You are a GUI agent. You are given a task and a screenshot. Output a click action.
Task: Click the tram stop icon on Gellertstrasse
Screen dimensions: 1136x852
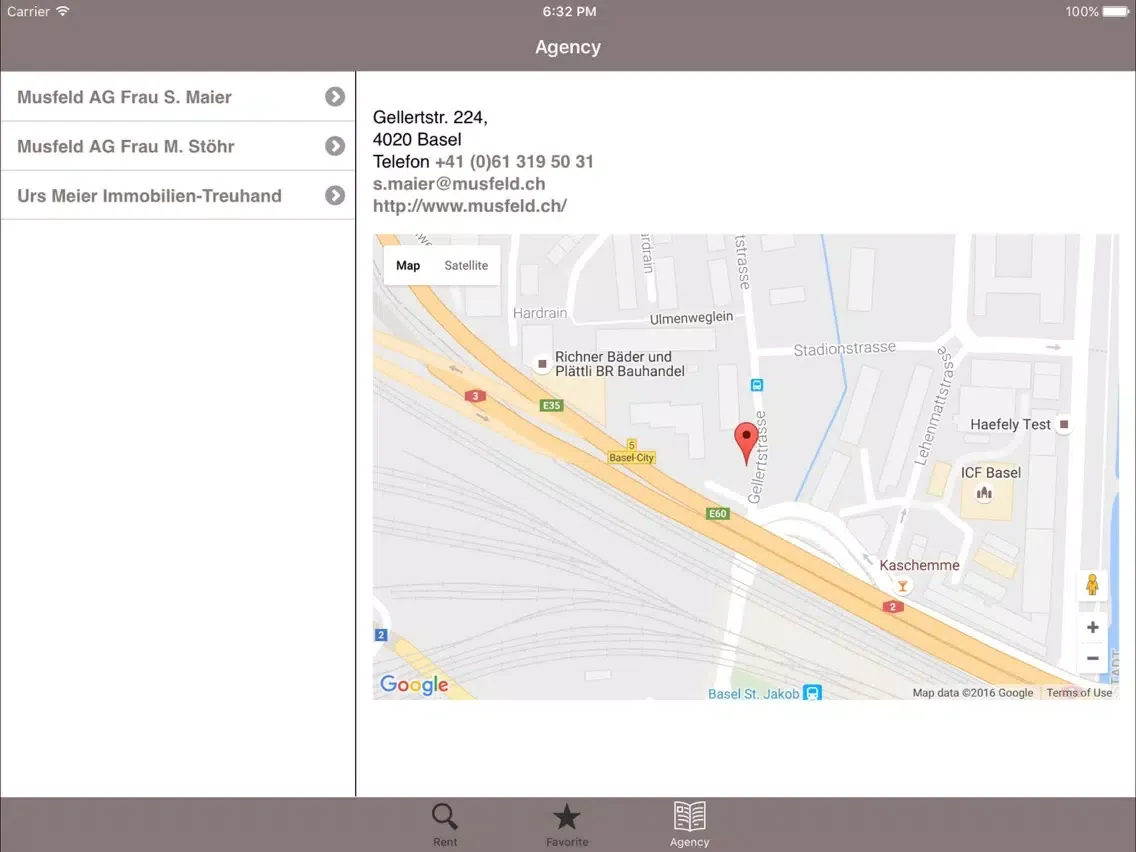click(x=756, y=385)
